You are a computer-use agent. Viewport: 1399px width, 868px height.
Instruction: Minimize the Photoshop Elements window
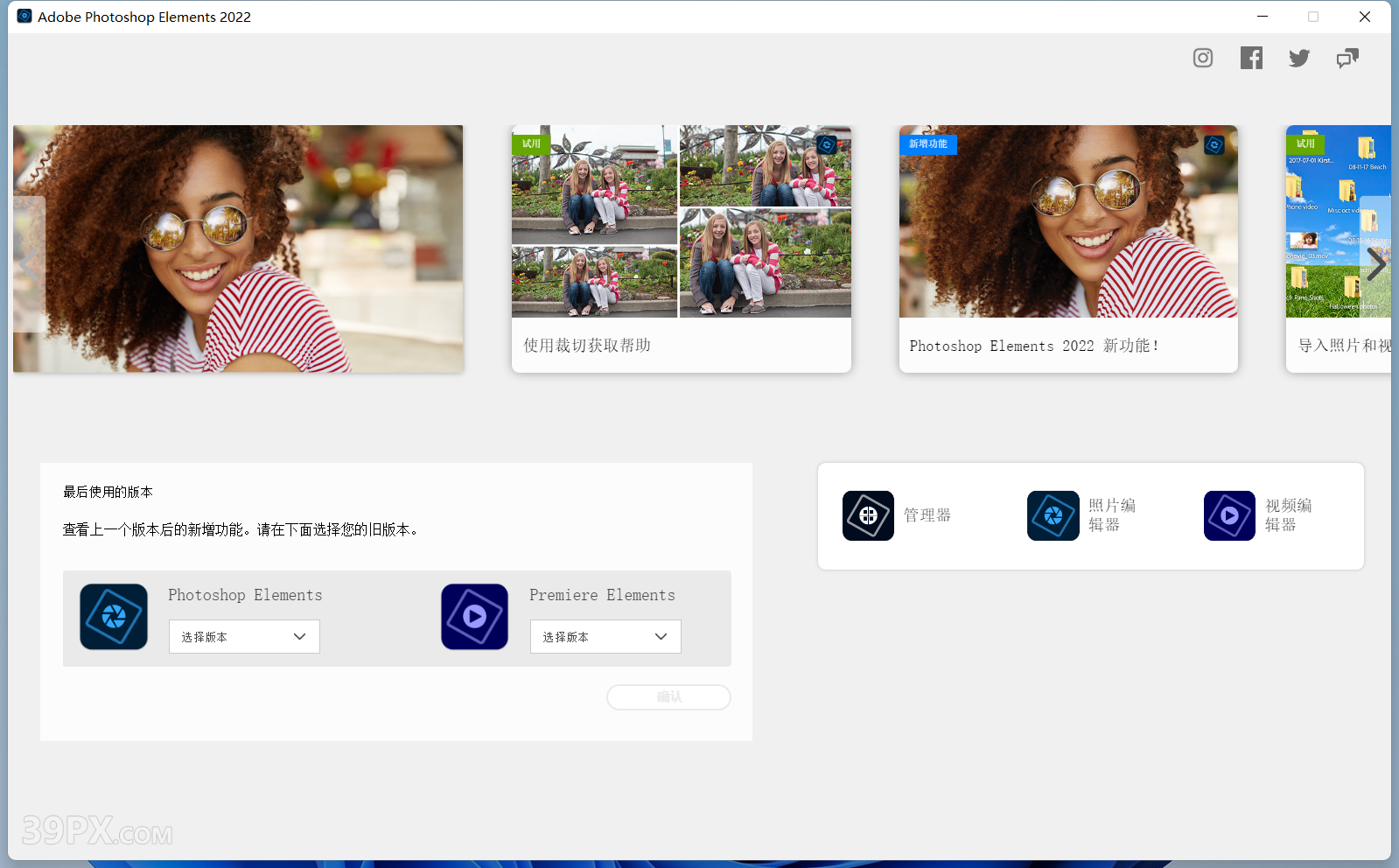pyautogui.click(x=1263, y=17)
